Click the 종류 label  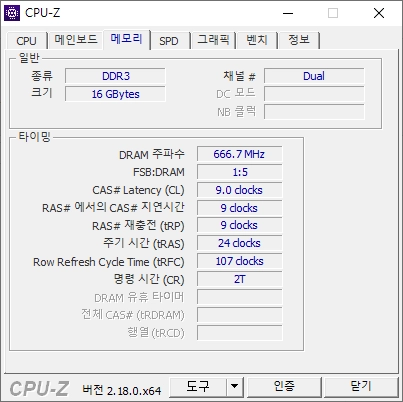click(42, 76)
